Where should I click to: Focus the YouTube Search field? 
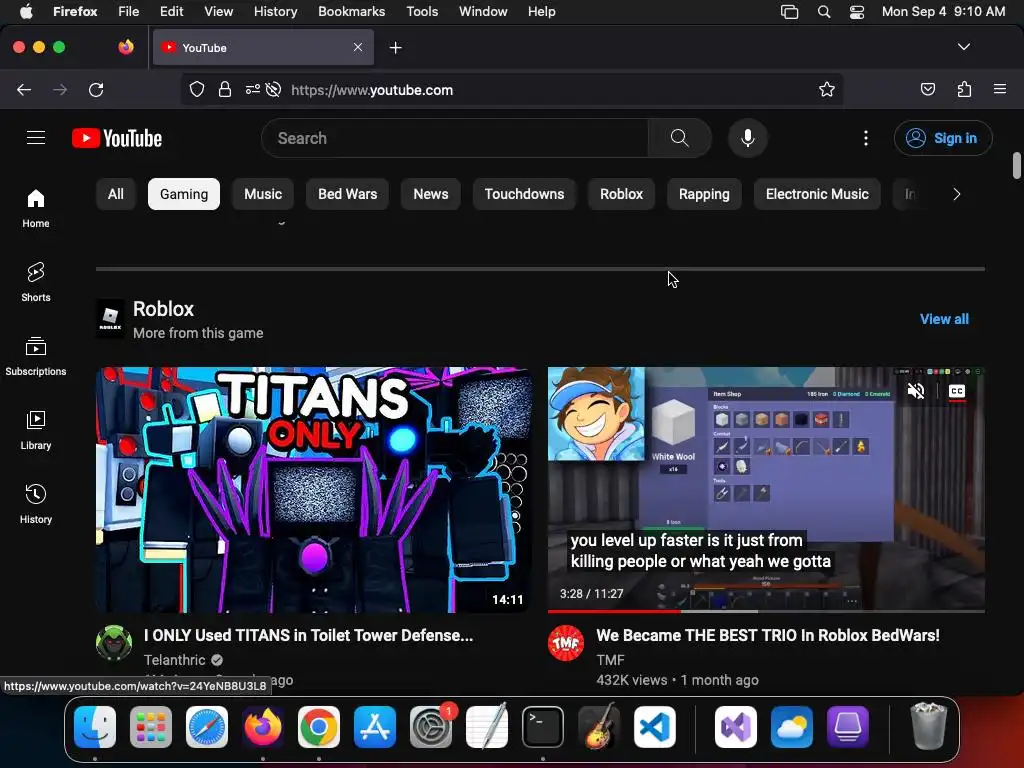(455, 138)
